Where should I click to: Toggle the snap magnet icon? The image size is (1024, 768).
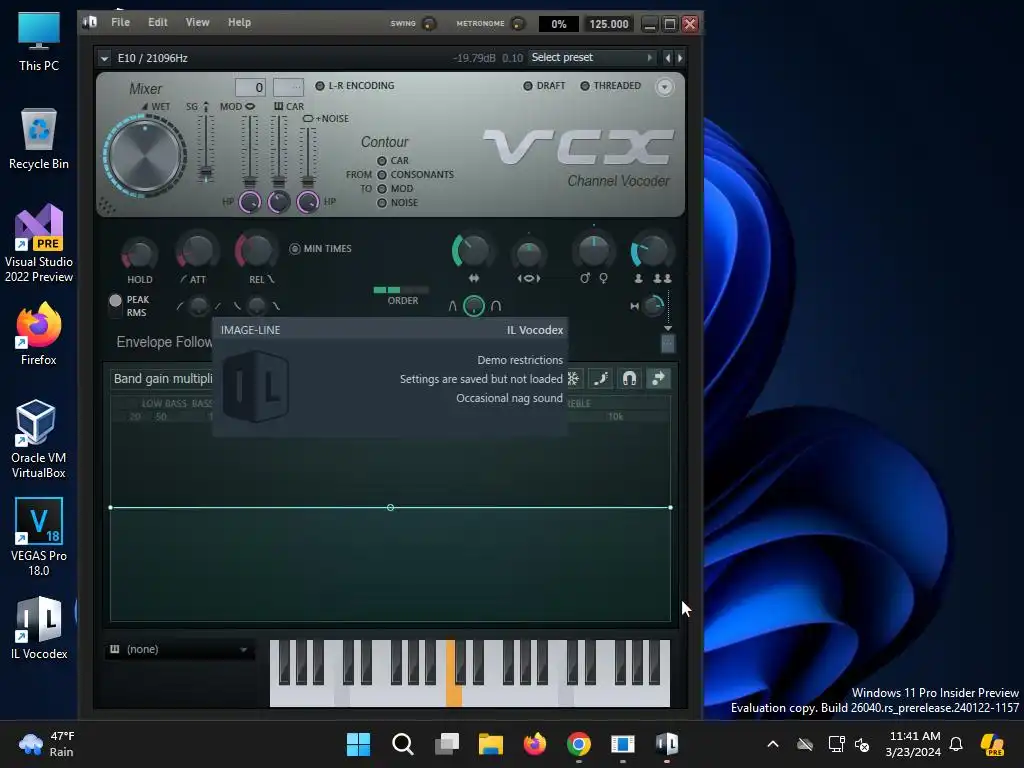630,379
